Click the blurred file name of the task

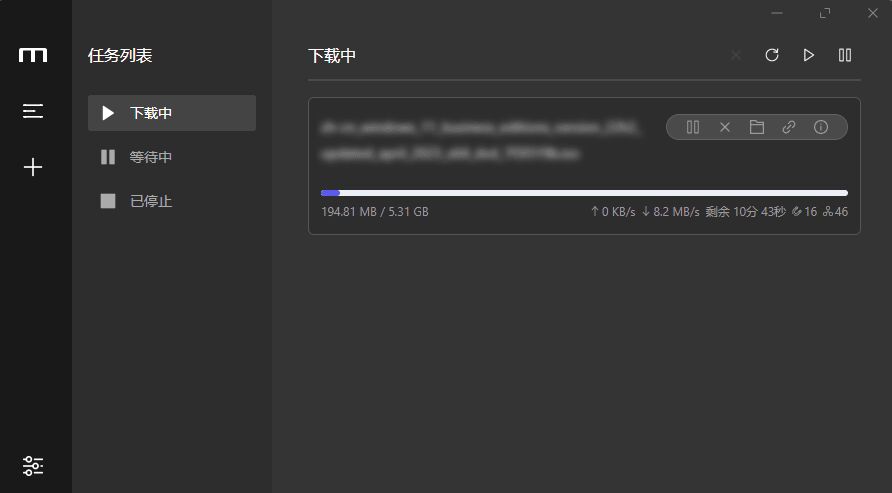pos(479,140)
